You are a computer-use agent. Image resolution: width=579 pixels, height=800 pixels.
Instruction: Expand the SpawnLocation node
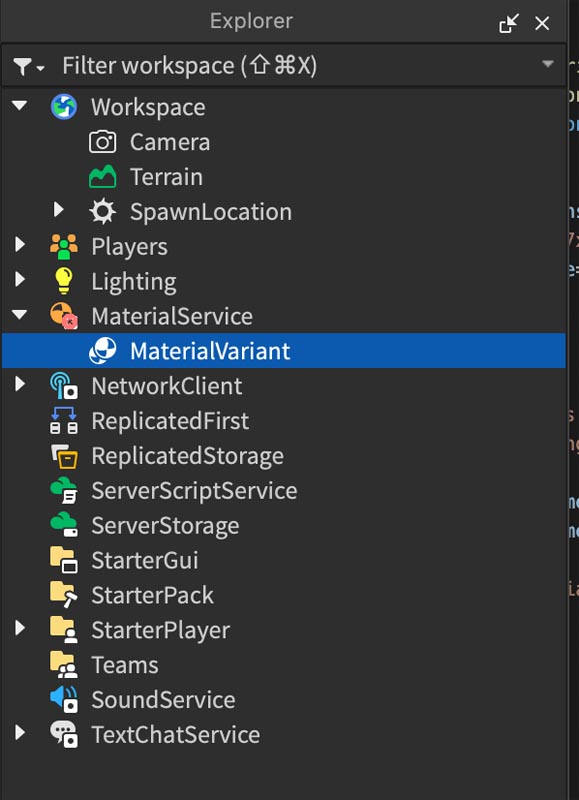tap(59, 210)
